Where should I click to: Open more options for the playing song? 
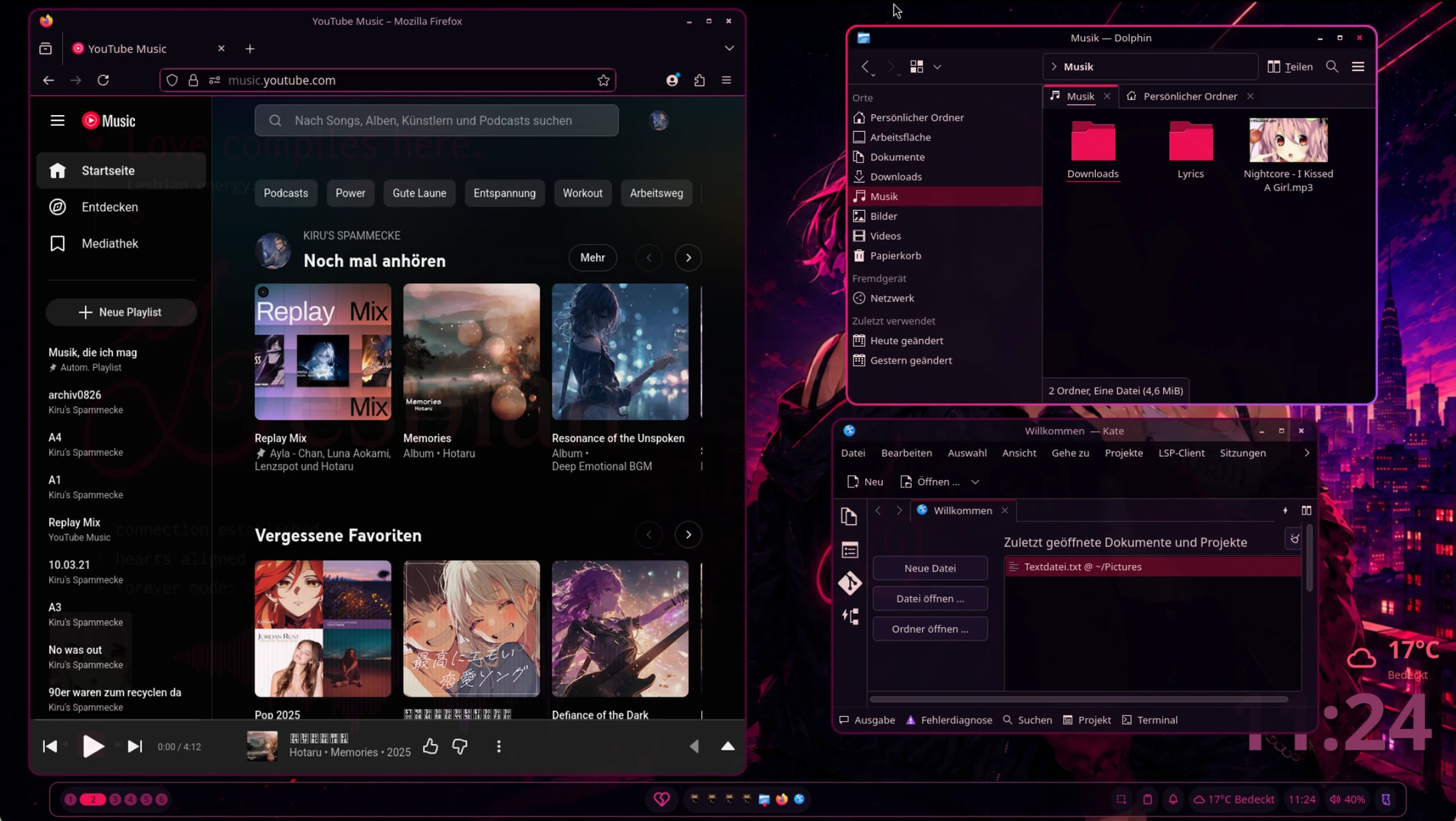pos(499,746)
